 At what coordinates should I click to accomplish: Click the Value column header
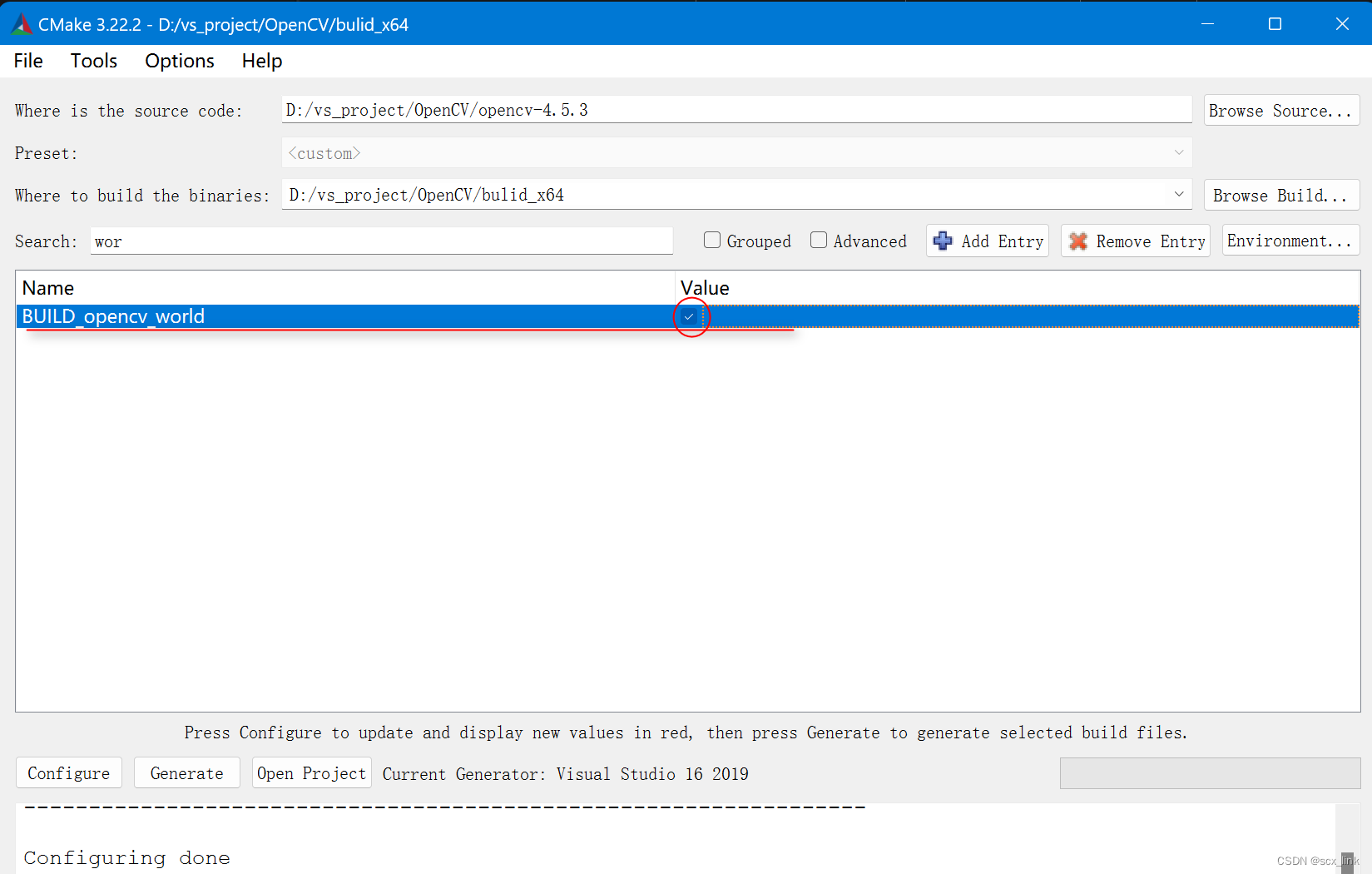coord(1017,288)
